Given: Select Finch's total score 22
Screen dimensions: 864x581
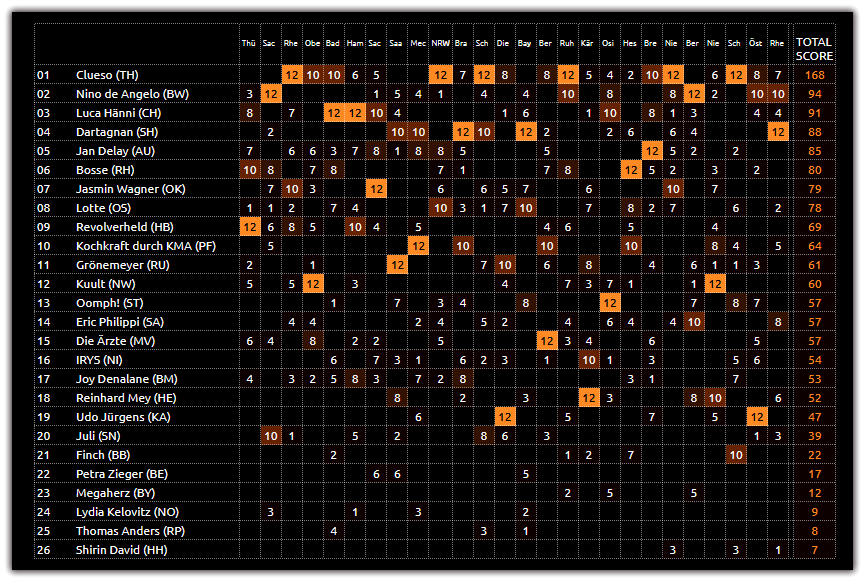Looking at the screenshot, I should click(814, 455).
